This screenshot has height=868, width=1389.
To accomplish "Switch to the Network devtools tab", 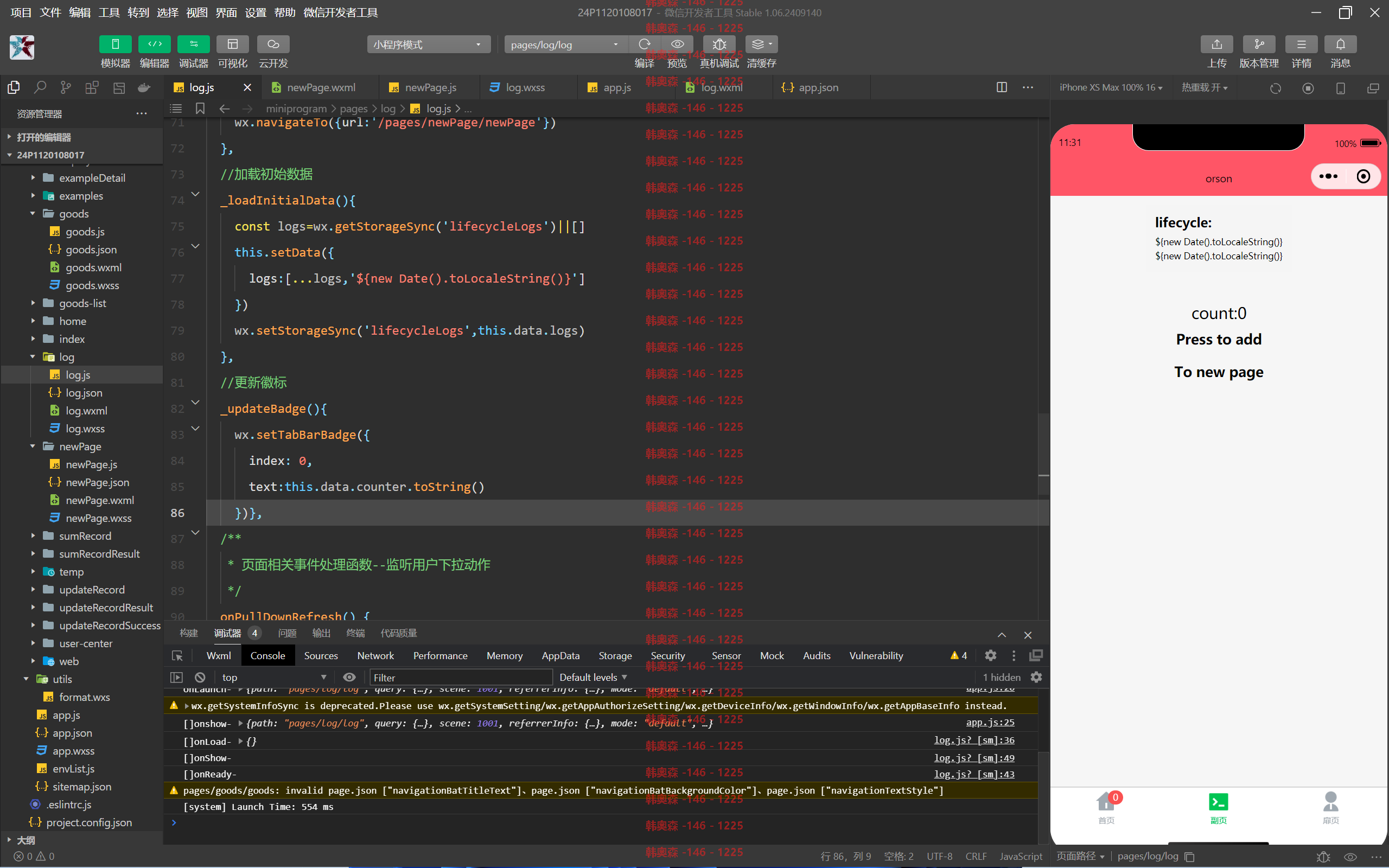I will coord(375,655).
